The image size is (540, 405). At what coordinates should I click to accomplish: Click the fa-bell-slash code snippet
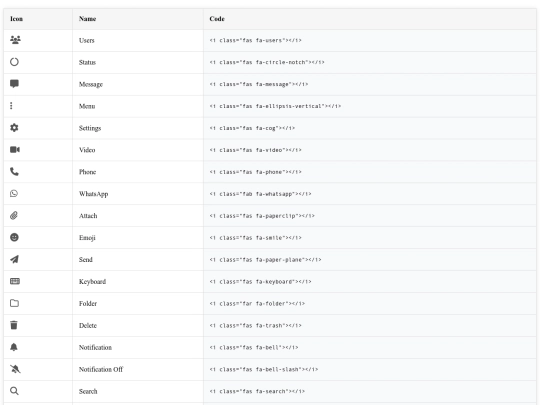click(264, 370)
